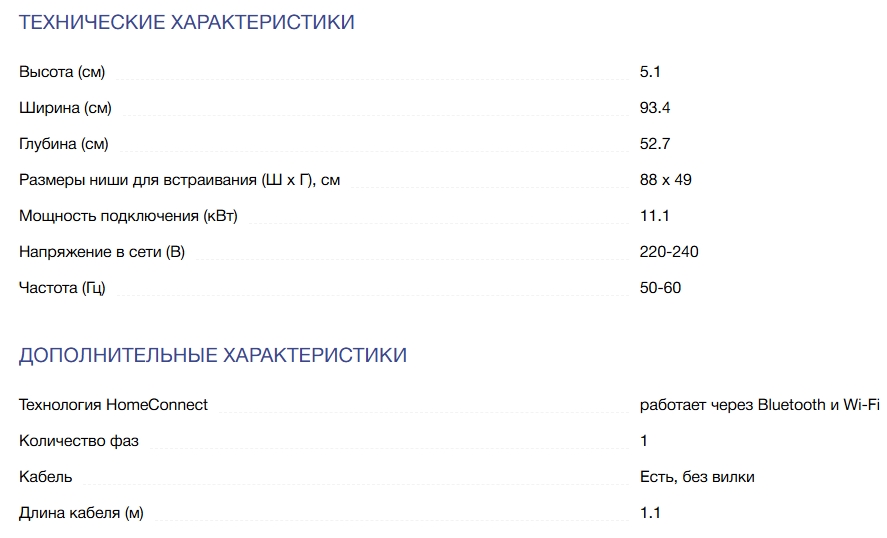Click the "Есть, без вилки" cable value
887x538 pixels.
coord(697,477)
